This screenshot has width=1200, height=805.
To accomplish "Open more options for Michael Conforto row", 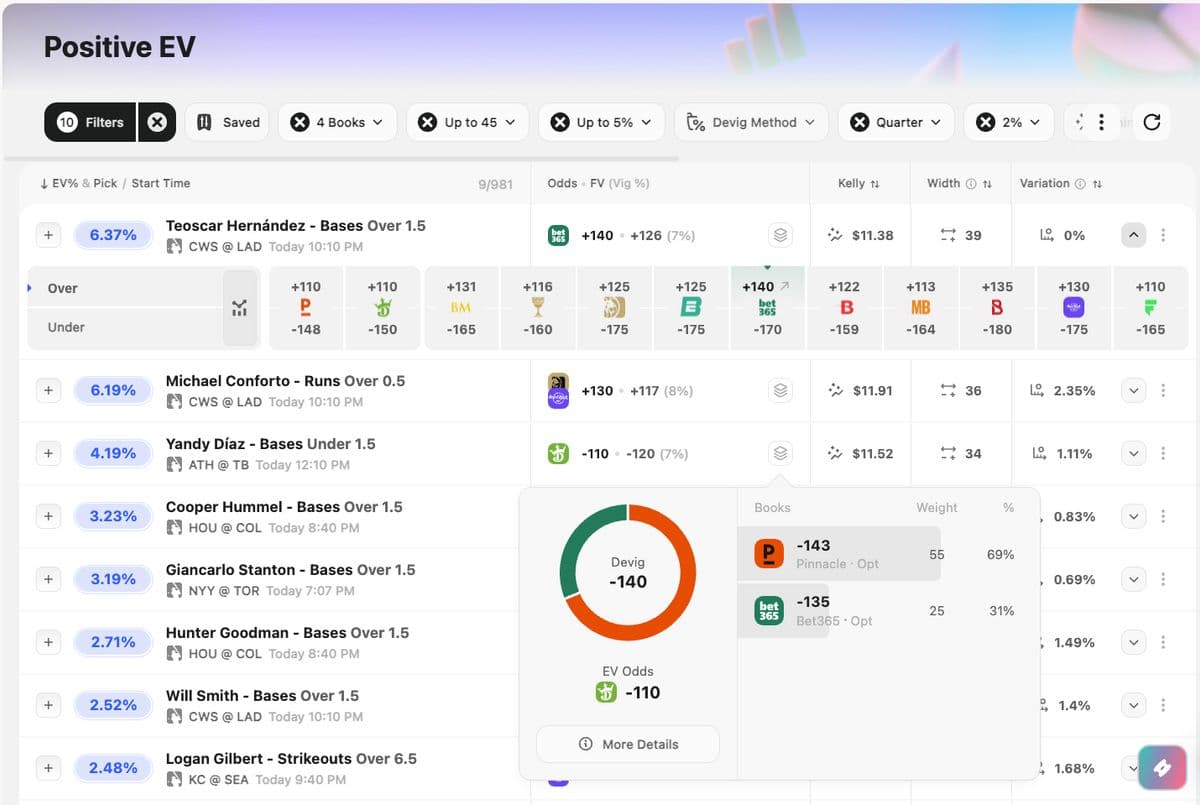I will coord(1163,390).
